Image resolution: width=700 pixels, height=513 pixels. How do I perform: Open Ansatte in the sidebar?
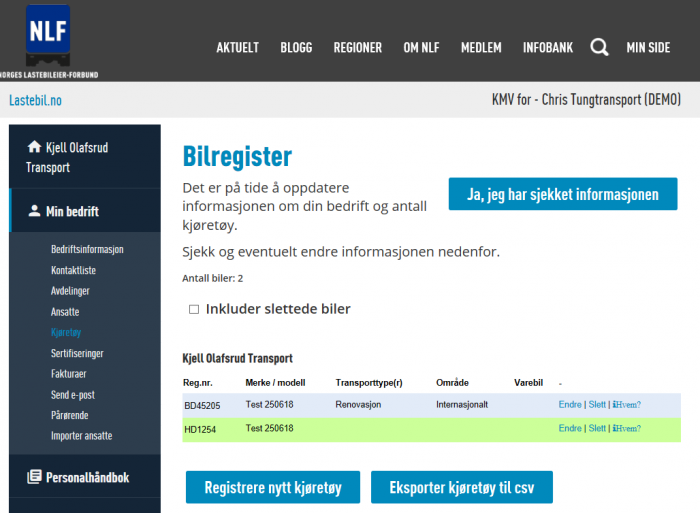click(65, 312)
